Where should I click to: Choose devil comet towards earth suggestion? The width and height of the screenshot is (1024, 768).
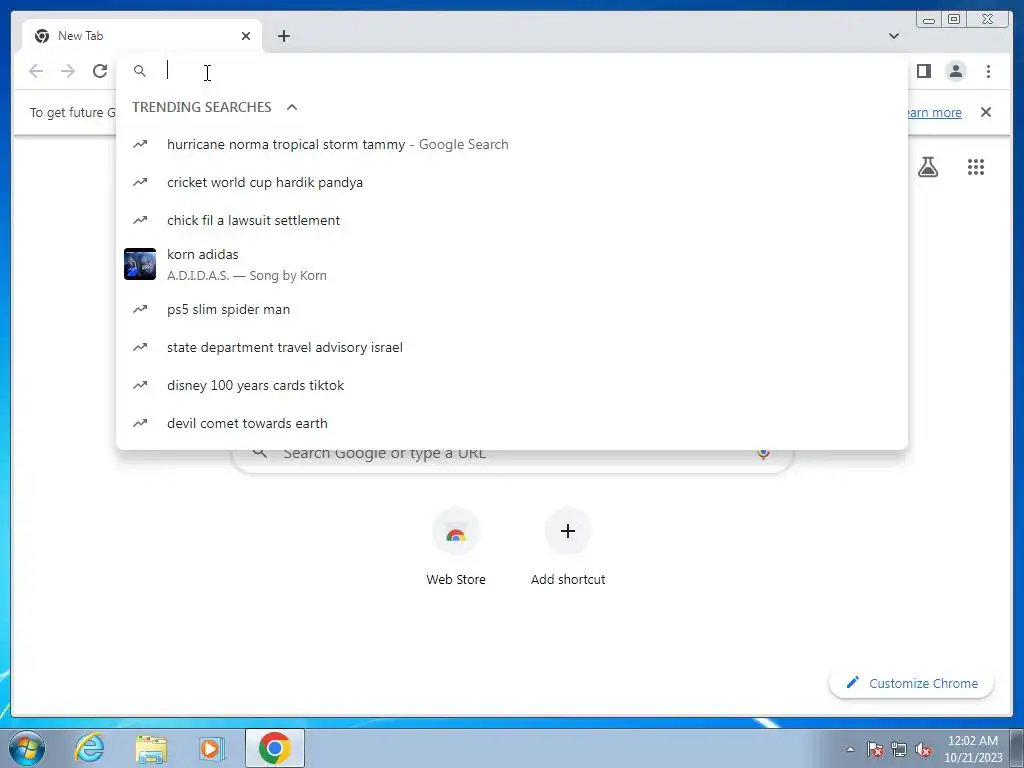click(x=512, y=423)
